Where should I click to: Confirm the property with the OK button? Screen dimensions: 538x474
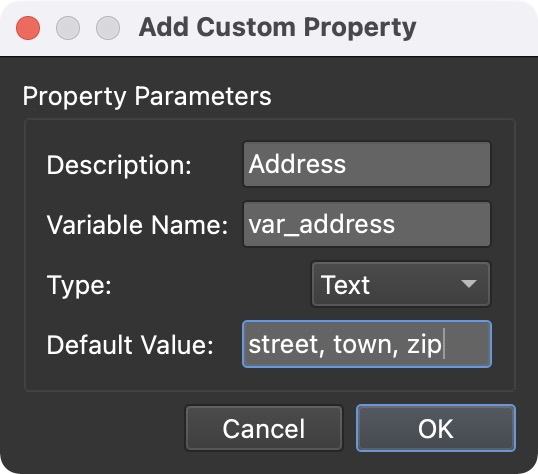(x=436, y=428)
